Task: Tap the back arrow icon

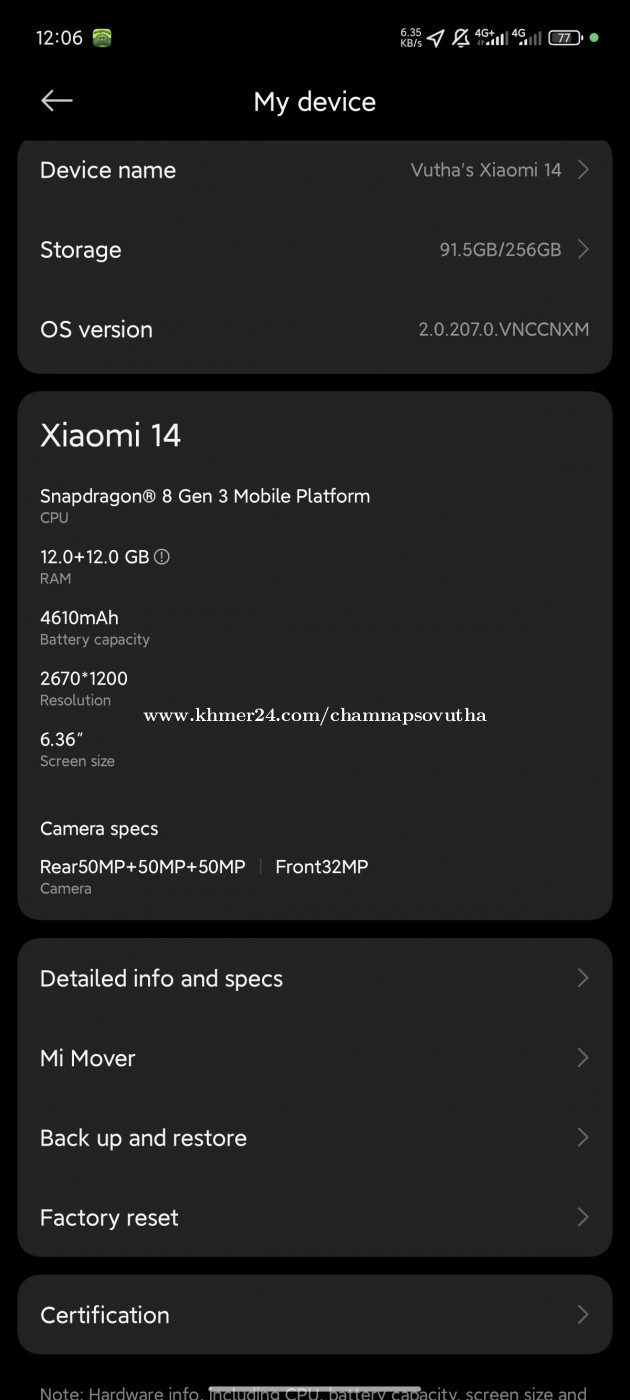Action: pyautogui.click(x=57, y=100)
